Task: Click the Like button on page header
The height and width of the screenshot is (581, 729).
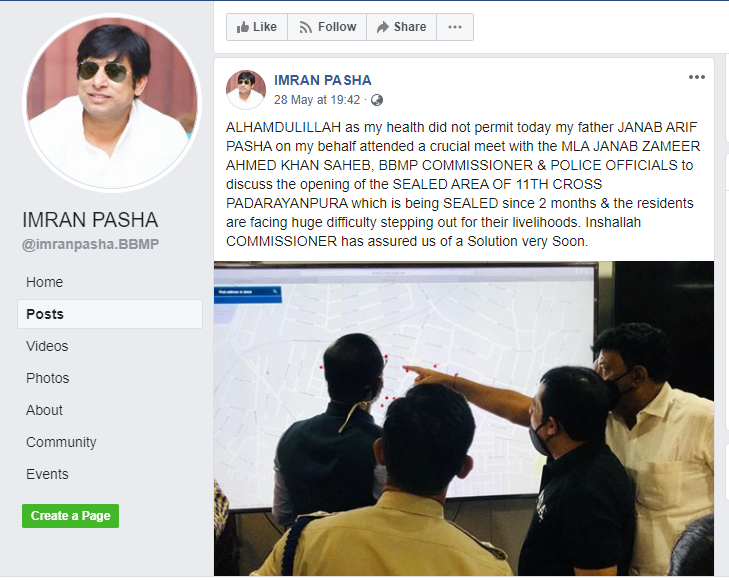Action: pos(257,27)
